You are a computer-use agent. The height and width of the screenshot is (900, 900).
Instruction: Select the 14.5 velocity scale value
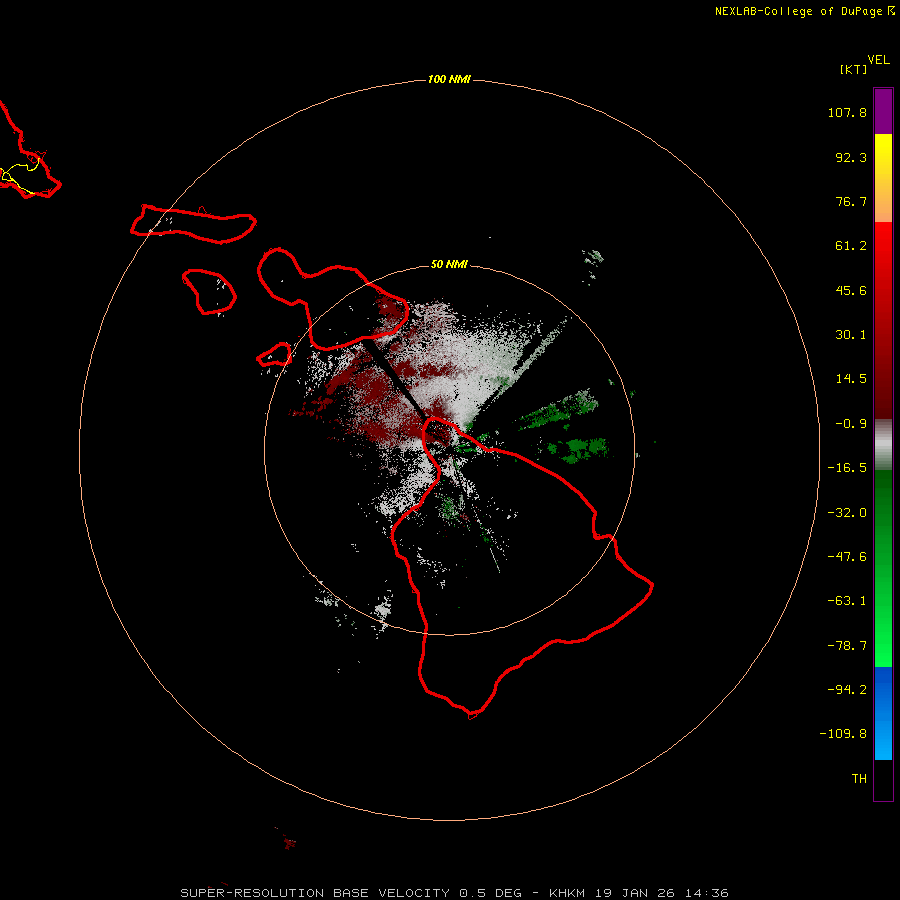[851, 379]
